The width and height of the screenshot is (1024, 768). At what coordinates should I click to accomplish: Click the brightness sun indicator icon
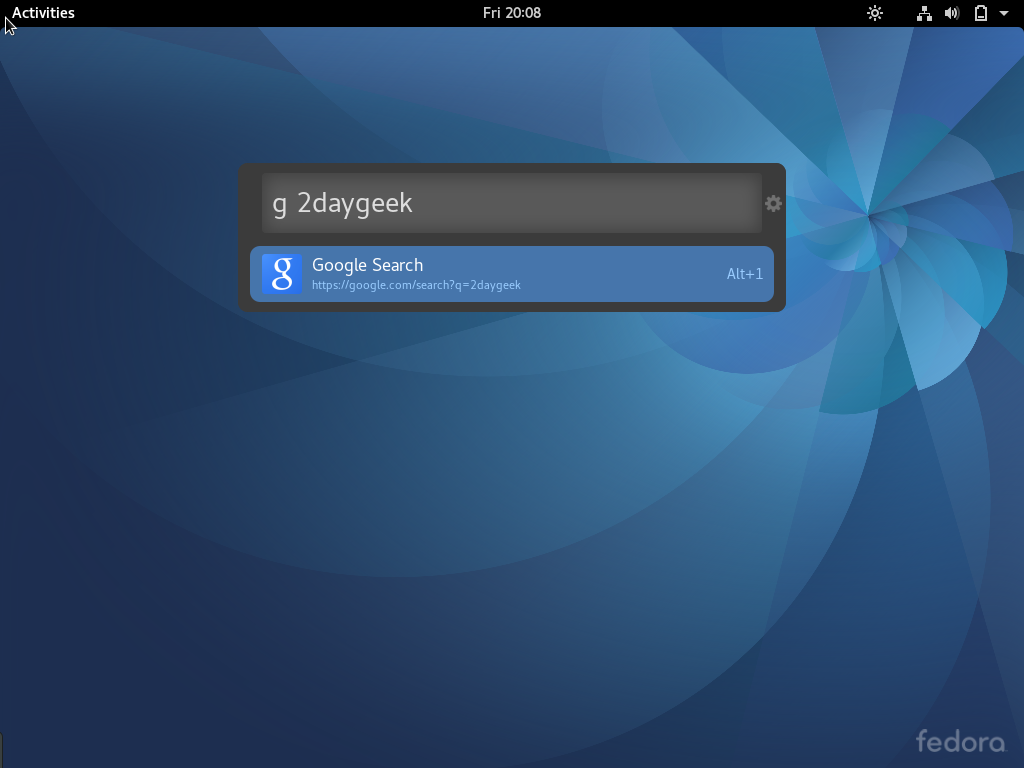click(875, 13)
